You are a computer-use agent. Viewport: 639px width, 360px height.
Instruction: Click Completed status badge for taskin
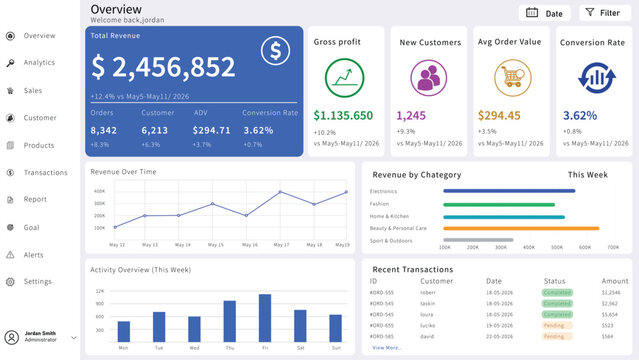(557, 303)
